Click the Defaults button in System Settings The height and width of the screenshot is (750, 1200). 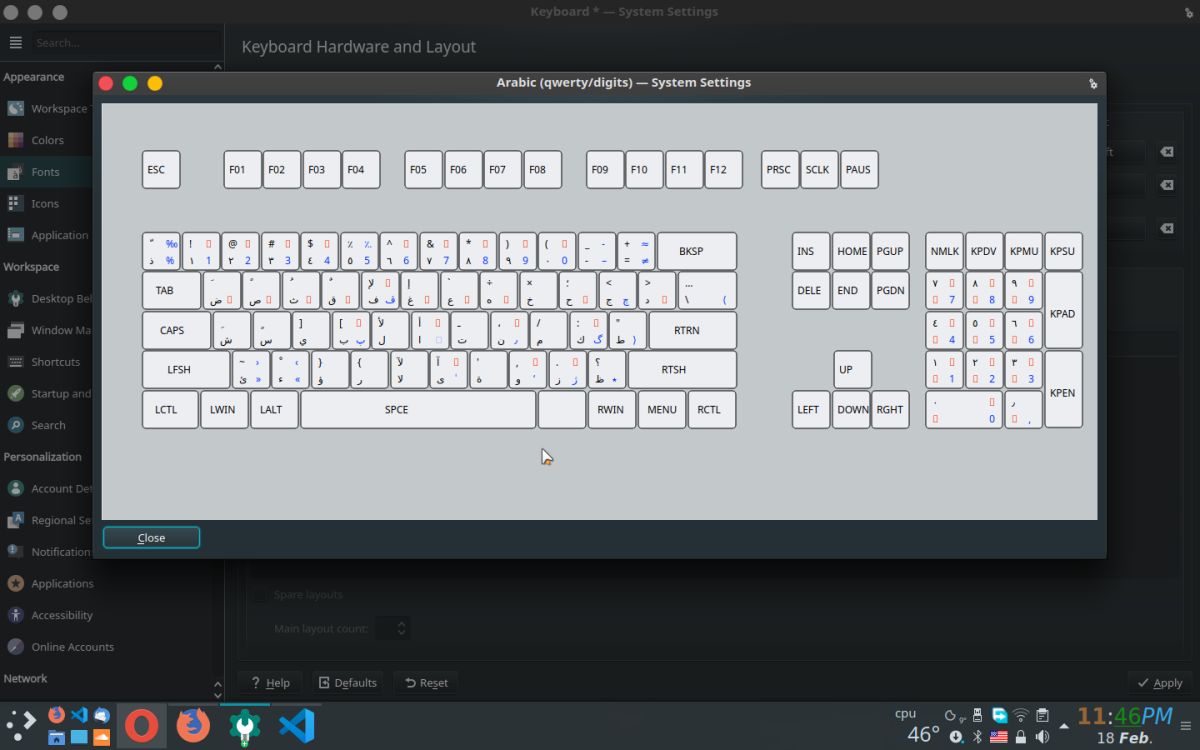(x=348, y=683)
